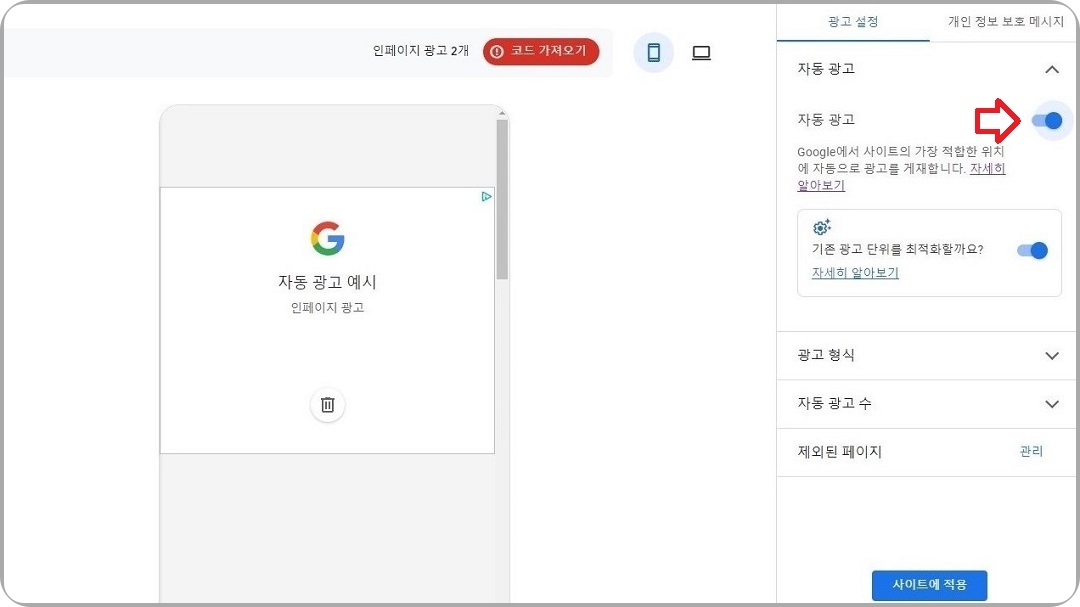Click the trash icon on the ad example
Viewport: 1080px width, 607px height.
327,405
